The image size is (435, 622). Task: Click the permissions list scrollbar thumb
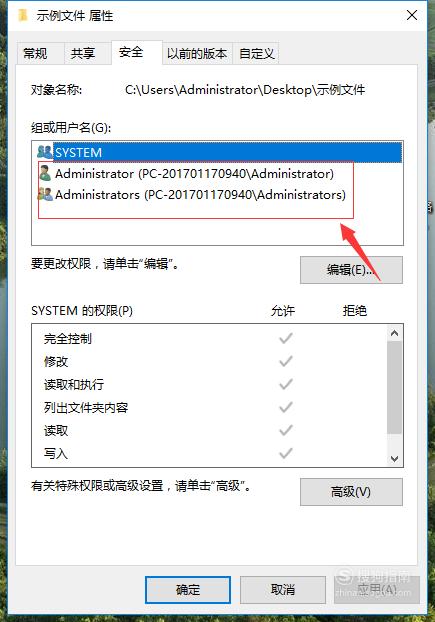(394, 387)
